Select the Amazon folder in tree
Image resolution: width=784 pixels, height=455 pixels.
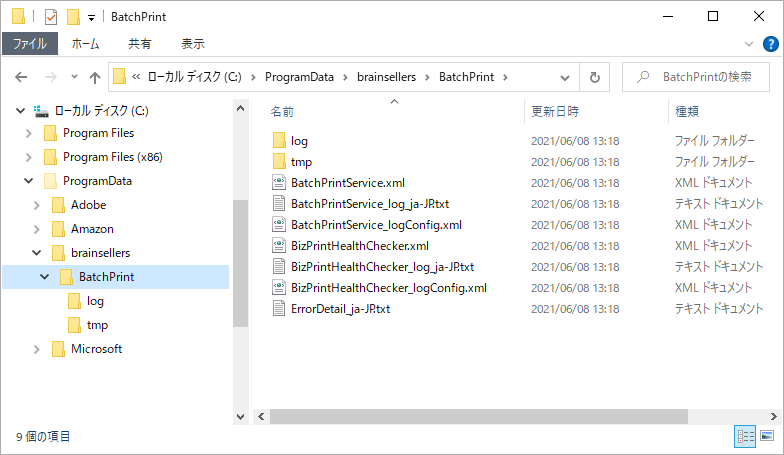point(92,229)
